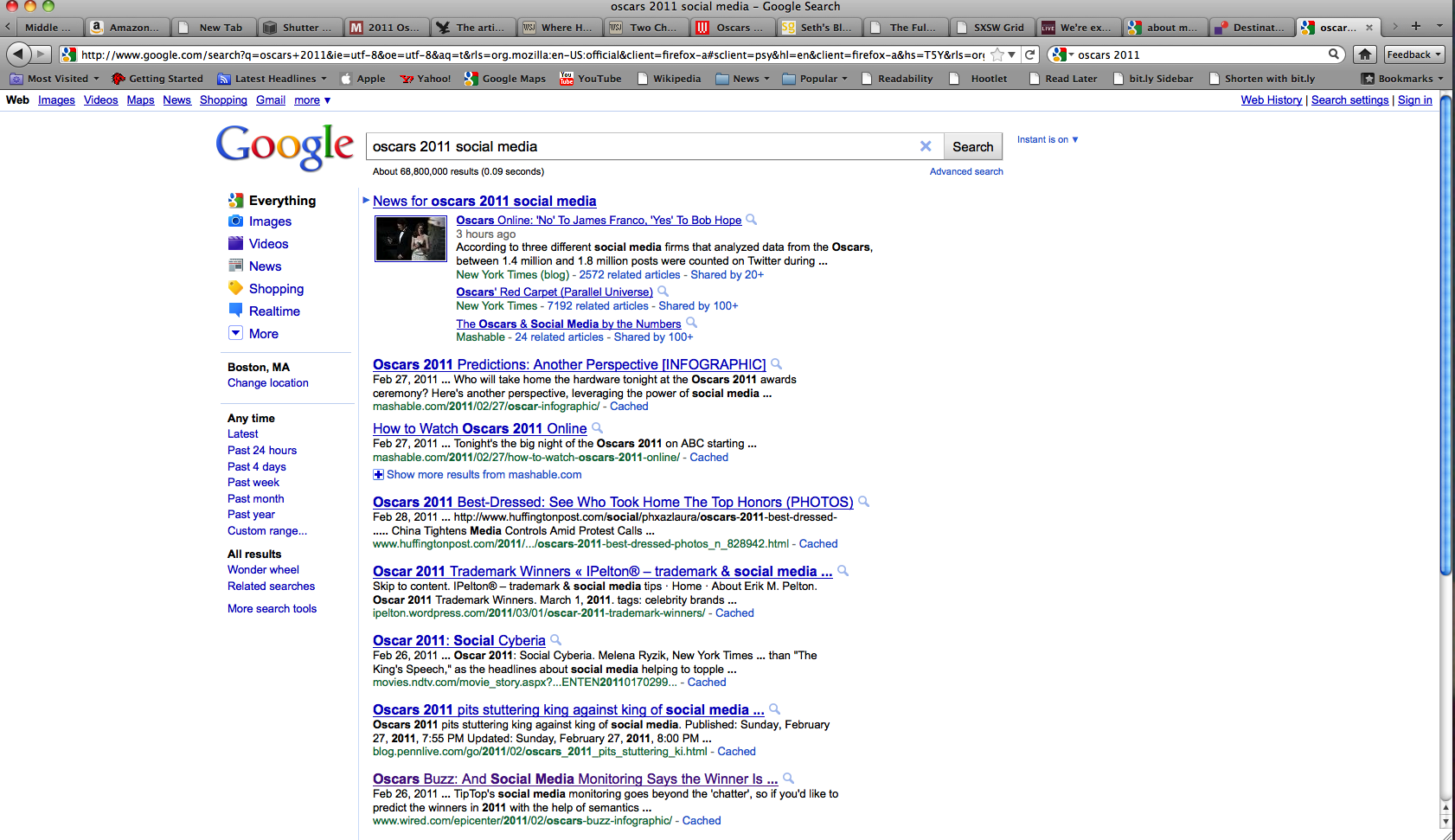Open Gmail from the top navigation
The width and height of the screenshot is (1455, 840).
(271, 100)
